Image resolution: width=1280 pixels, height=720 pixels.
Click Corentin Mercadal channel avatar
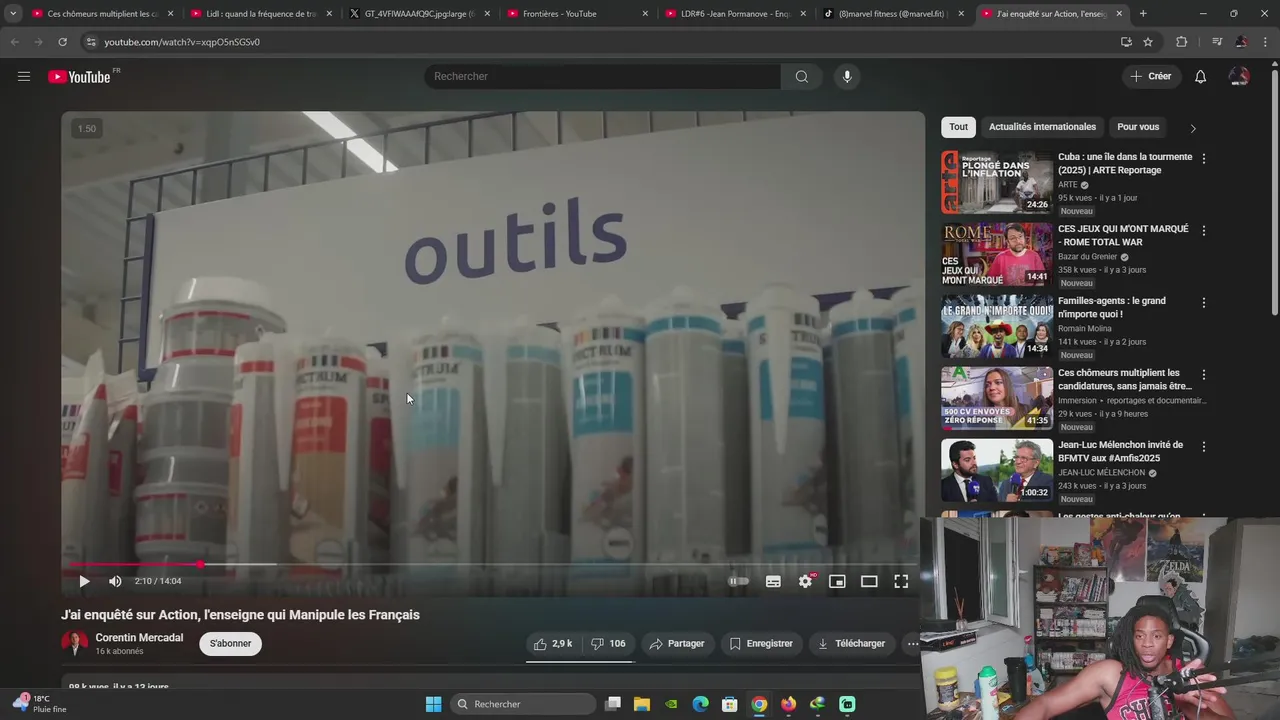pos(74,643)
